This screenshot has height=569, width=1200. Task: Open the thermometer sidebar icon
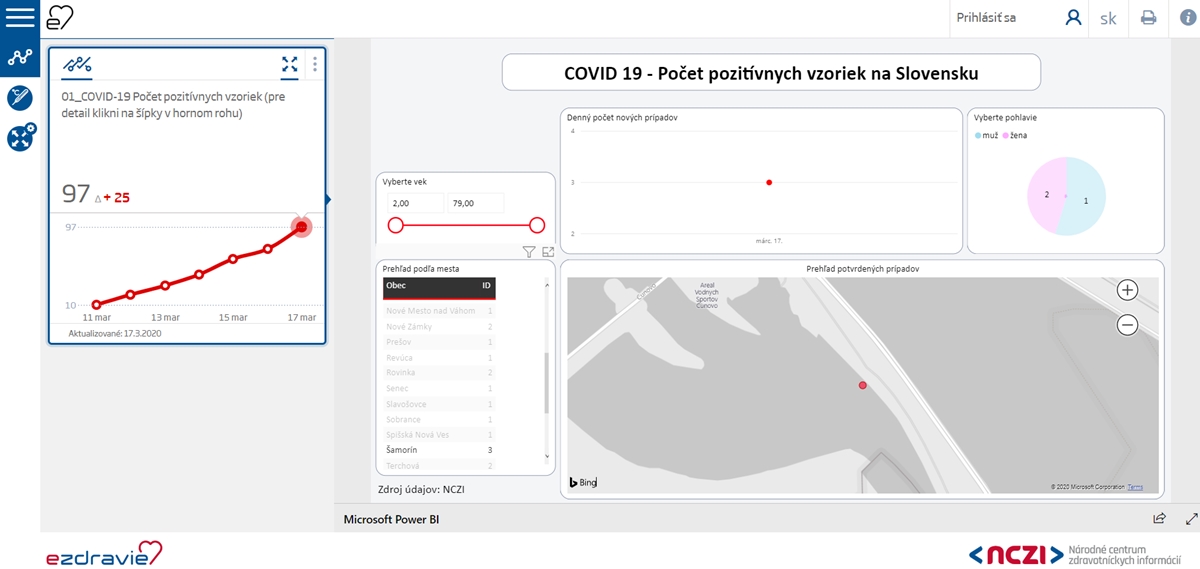[20, 97]
